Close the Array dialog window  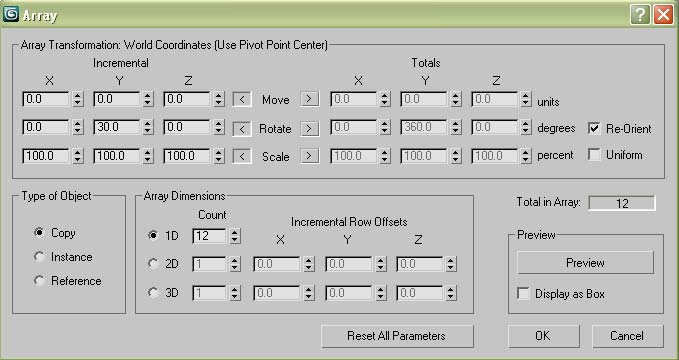click(663, 16)
